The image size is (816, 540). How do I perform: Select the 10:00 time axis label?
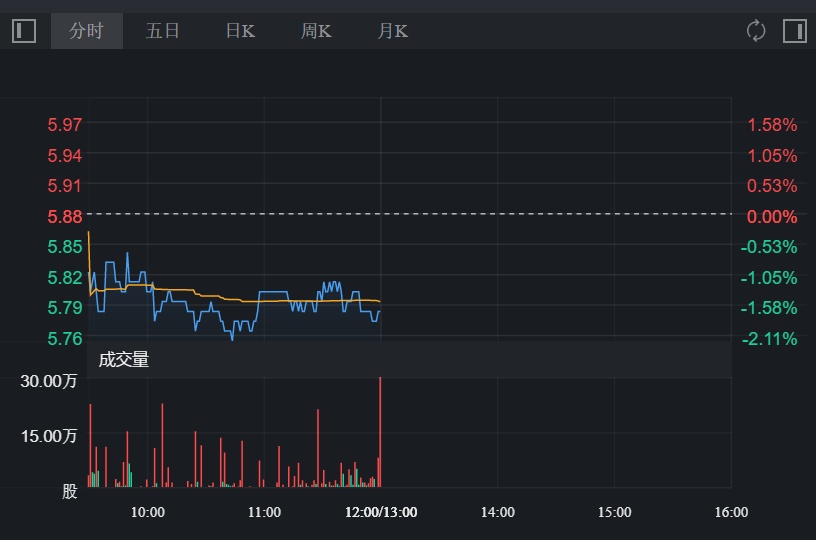pyautogui.click(x=148, y=512)
